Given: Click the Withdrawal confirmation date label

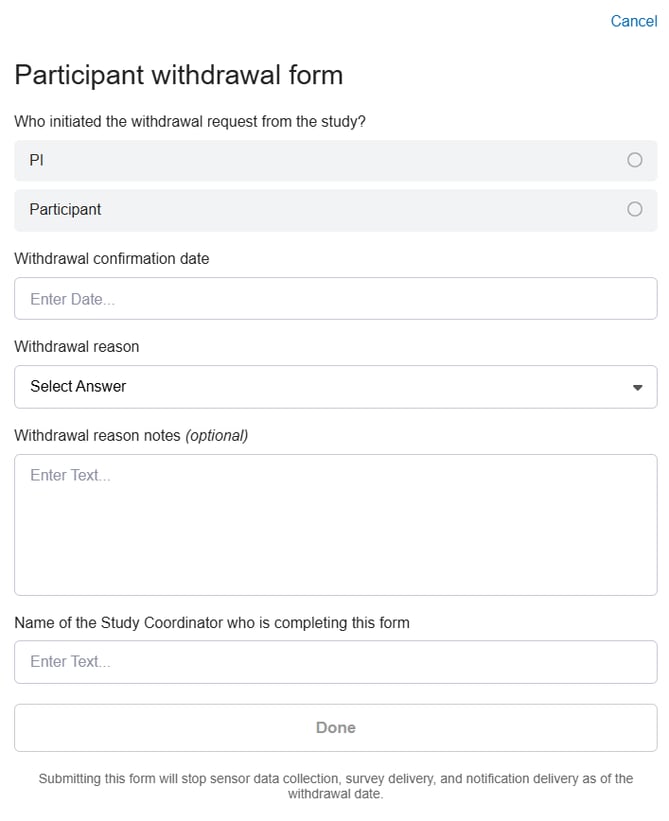Looking at the screenshot, I should (x=112, y=258).
